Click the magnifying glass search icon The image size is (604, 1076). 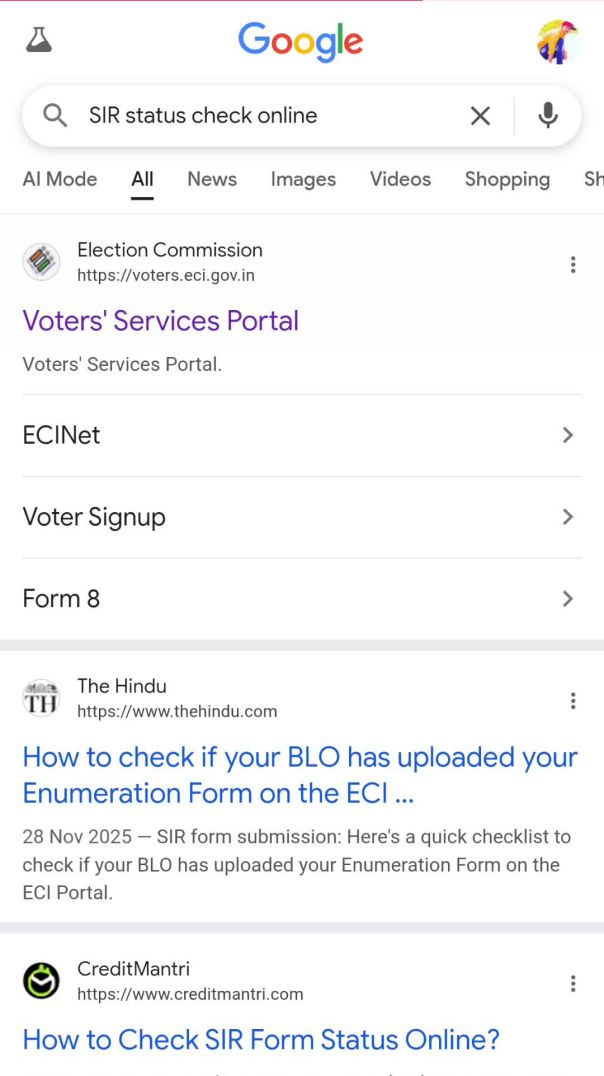(55, 115)
